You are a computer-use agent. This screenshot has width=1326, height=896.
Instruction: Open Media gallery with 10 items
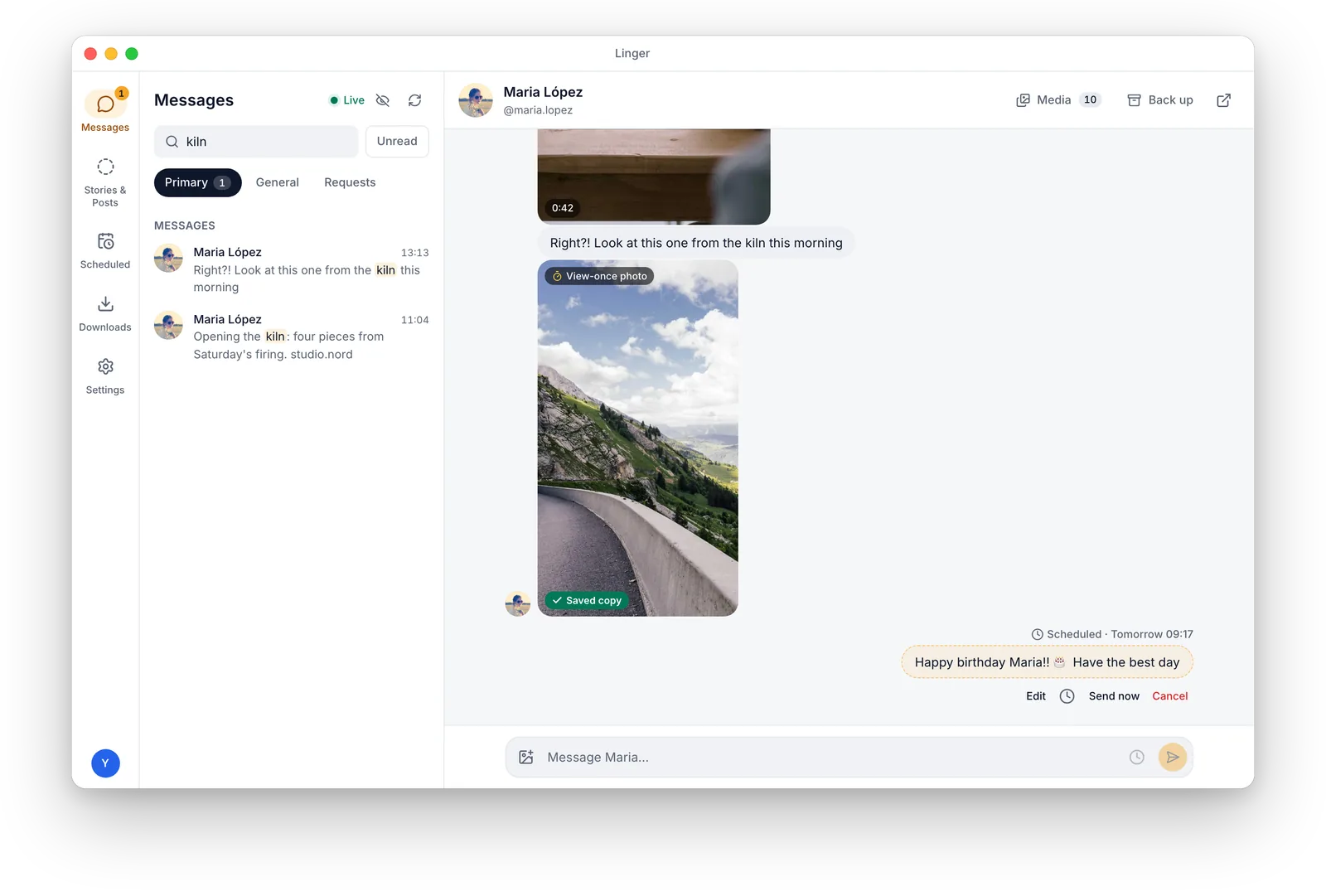pyautogui.click(x=1058, y=100)
